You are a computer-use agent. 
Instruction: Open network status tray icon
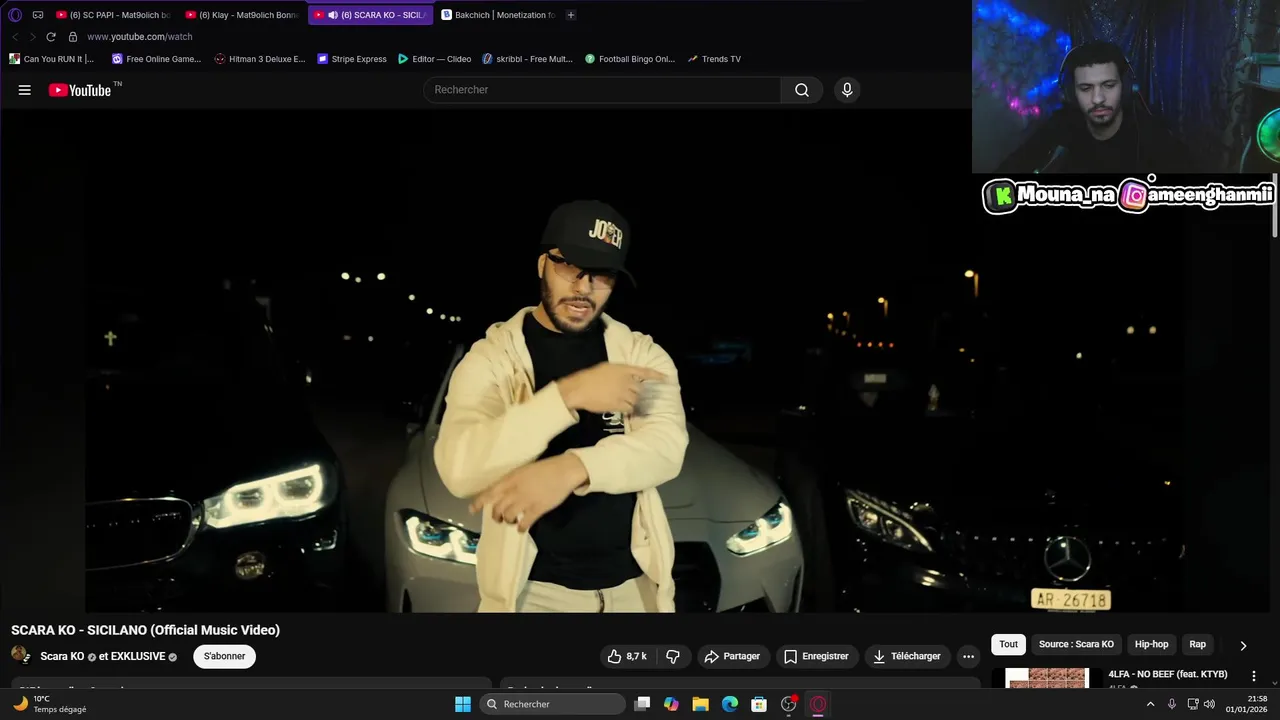pyautogui.click(x=1193, y=704)
